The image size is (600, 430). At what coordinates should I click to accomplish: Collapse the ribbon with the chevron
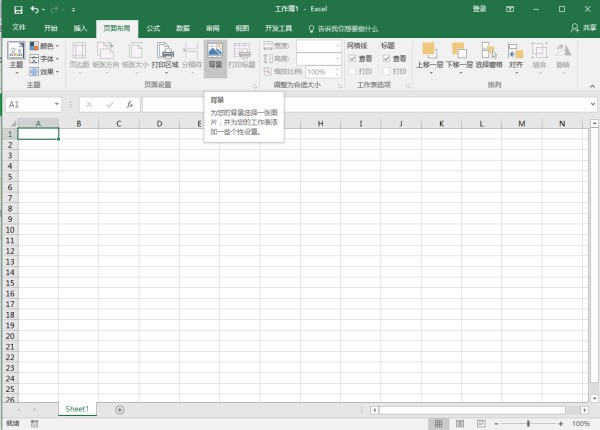click(592, 86)
